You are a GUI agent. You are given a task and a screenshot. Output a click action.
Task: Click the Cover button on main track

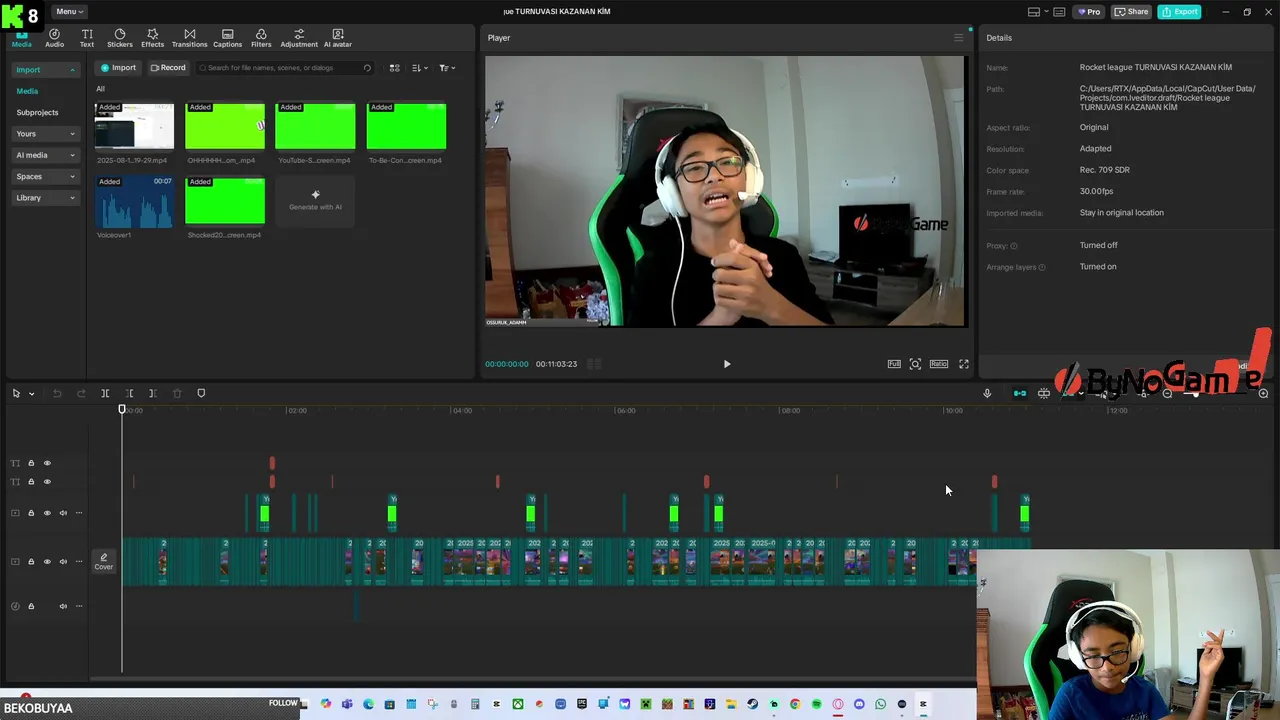click(x=104, y=562)
